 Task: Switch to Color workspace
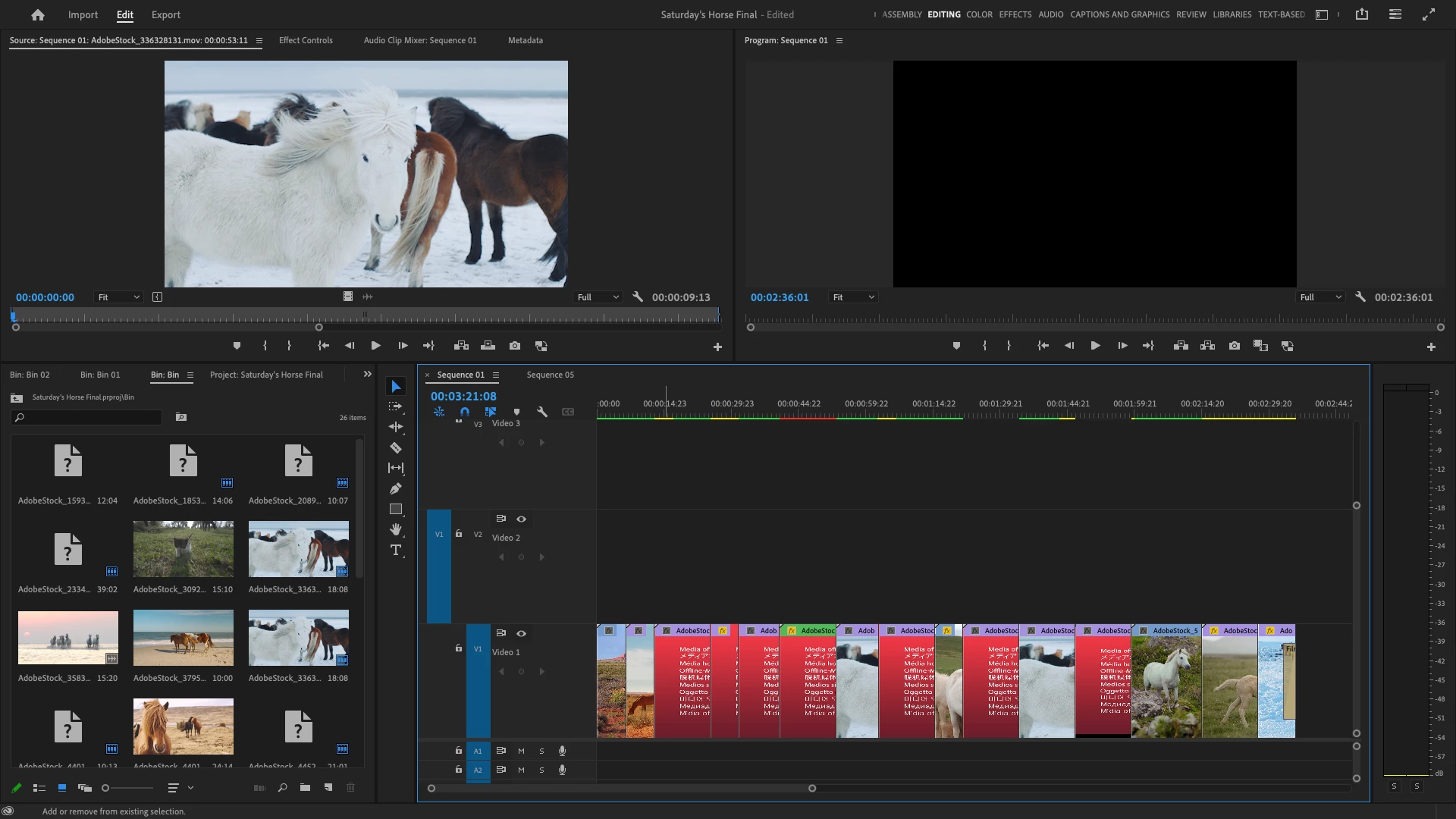pyautogui.click(x=979, y=14)
